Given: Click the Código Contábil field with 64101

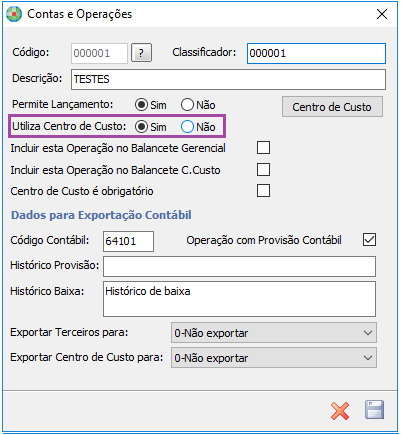Looking at the screenshot, I should [128, 241].
